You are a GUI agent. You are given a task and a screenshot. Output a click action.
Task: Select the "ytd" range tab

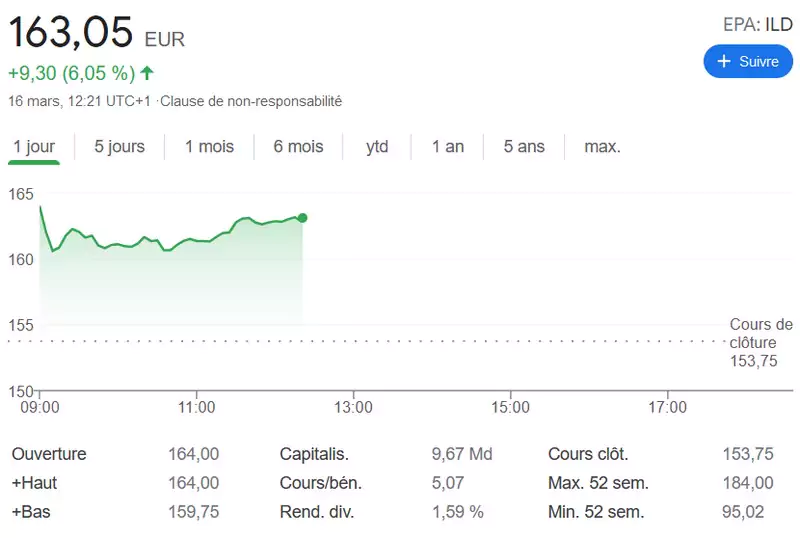(377, 146)
